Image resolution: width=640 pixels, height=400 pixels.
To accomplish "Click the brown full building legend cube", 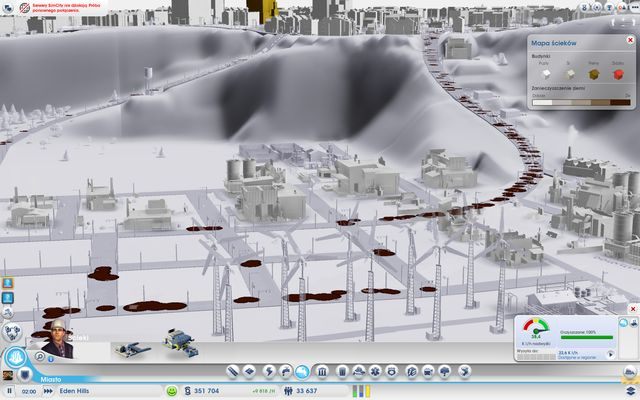I will click(594, 74).
